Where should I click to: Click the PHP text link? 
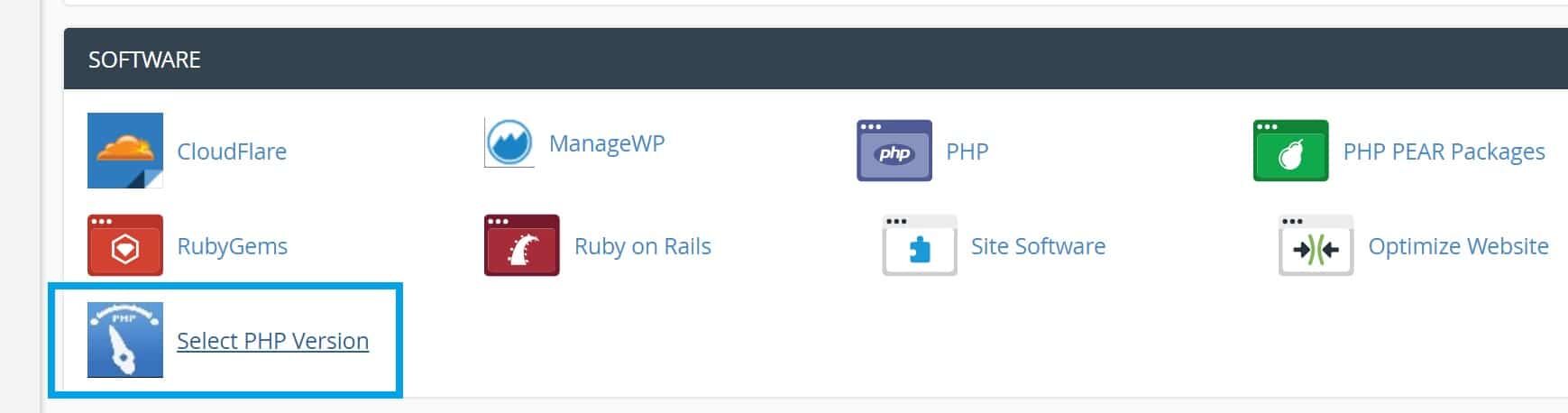(x=967, y=151)
